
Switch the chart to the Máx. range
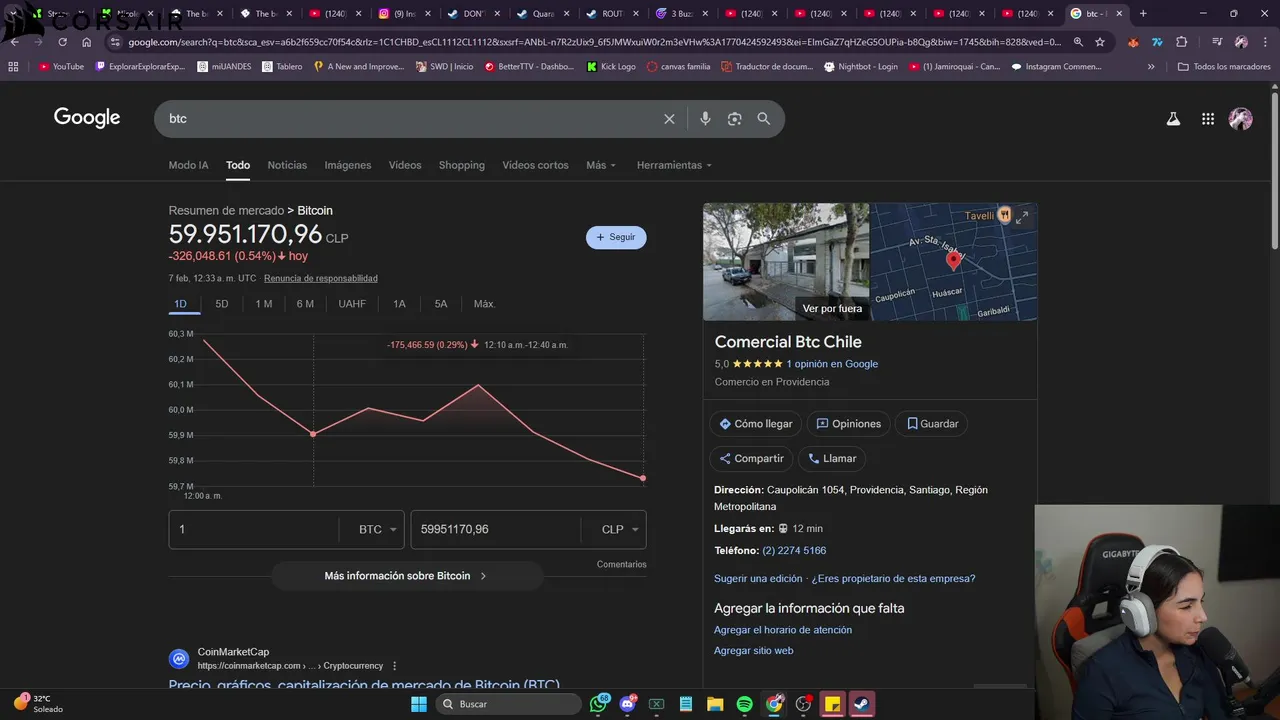pos(484,304)
